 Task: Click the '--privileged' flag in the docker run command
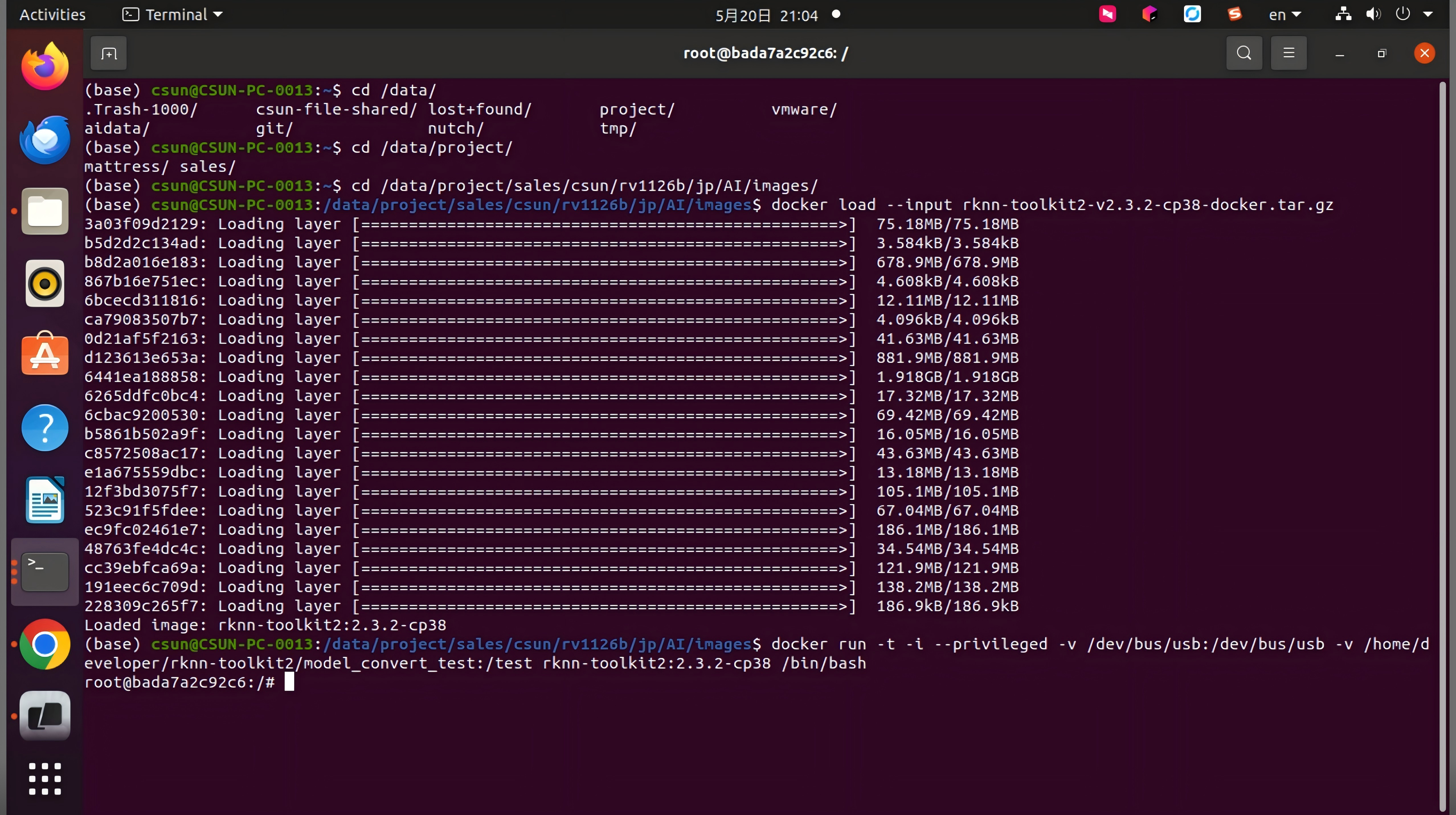990,644
